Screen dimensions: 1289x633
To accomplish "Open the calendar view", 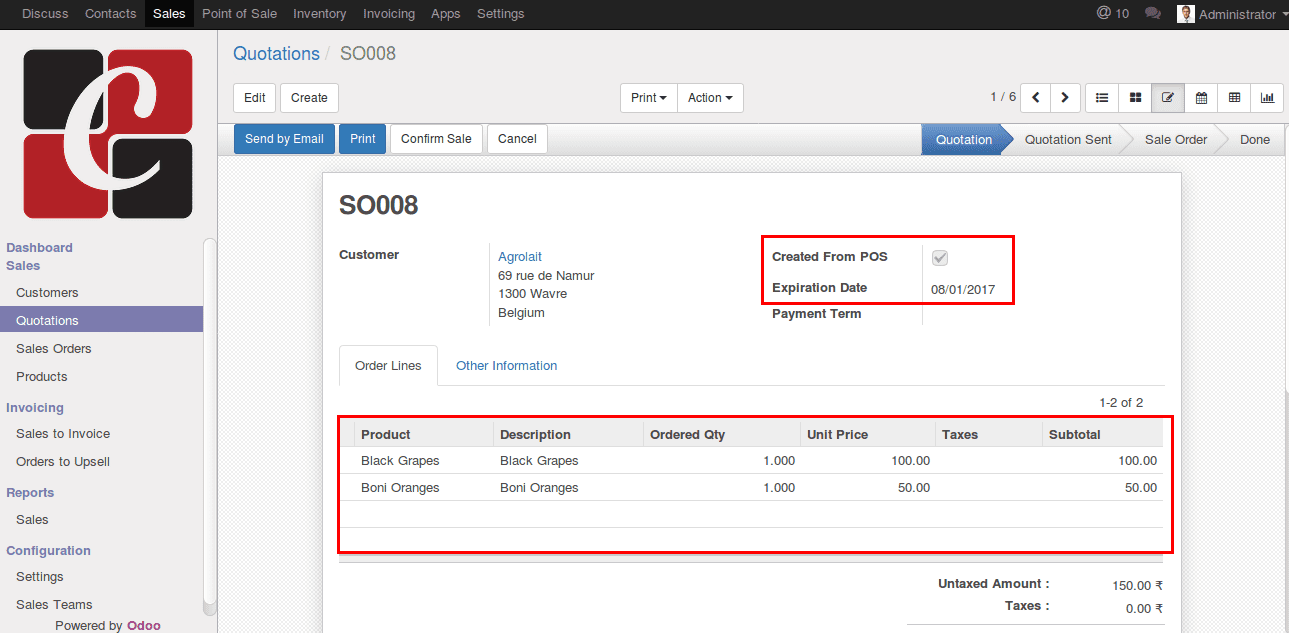I will coord(1201,98).
